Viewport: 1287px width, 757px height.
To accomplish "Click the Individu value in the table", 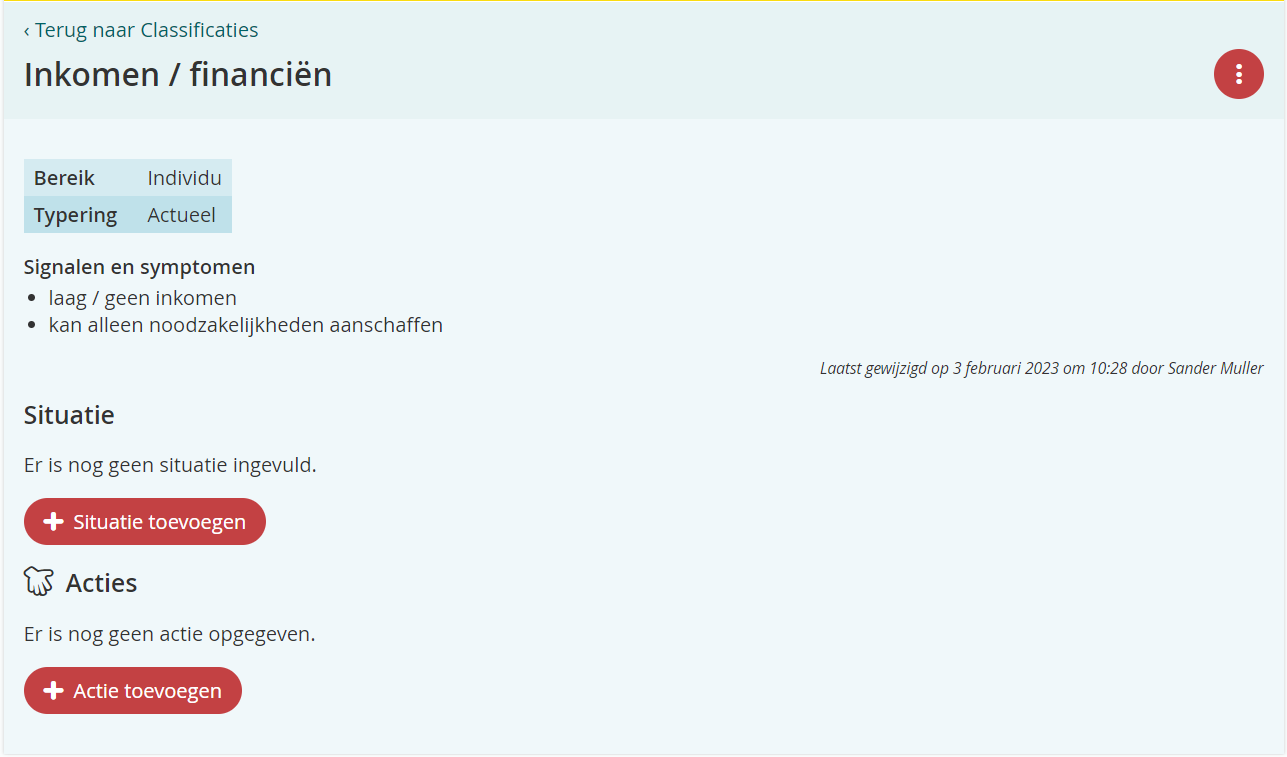I will (184, 178).
